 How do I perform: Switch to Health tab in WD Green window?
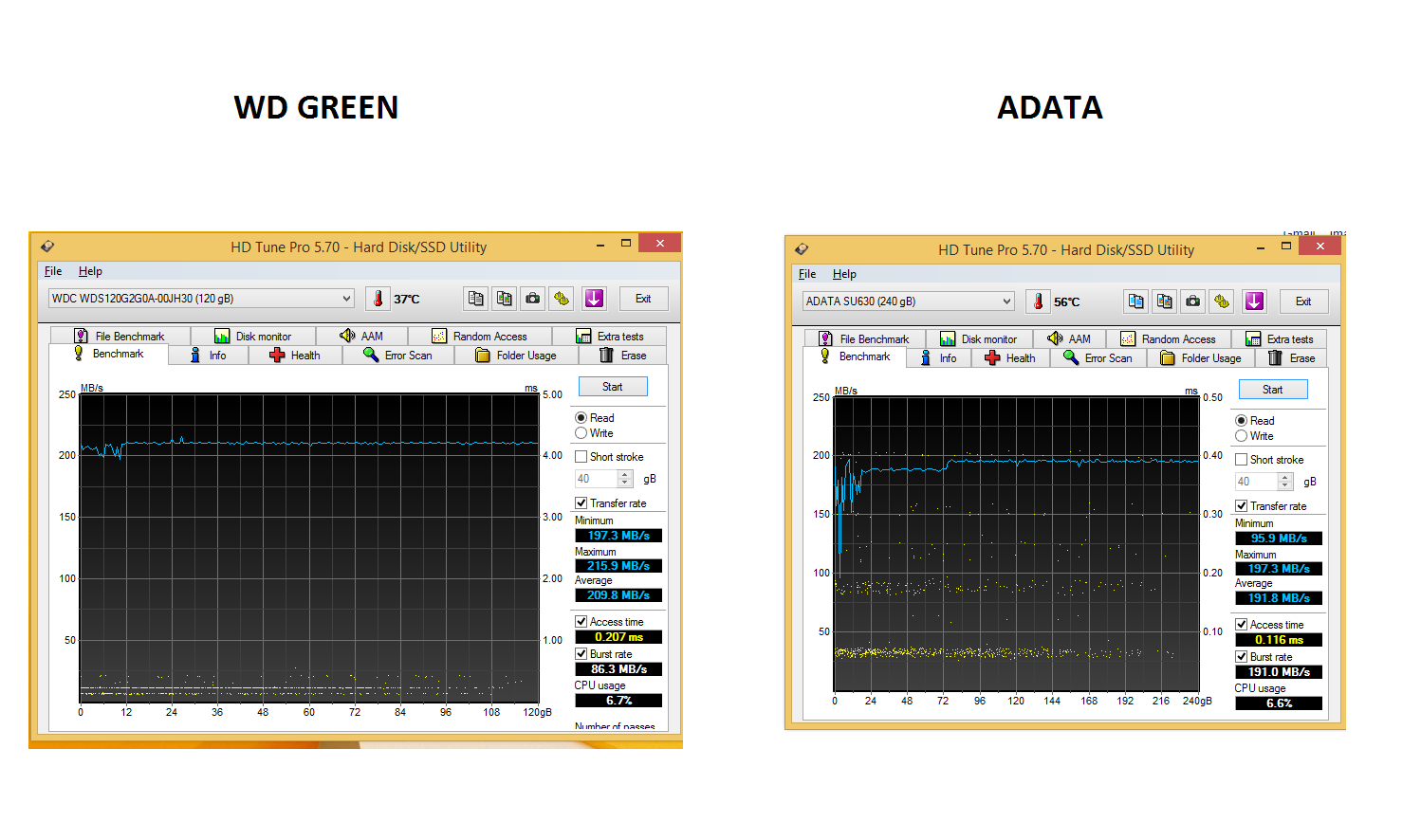(295, 356)
